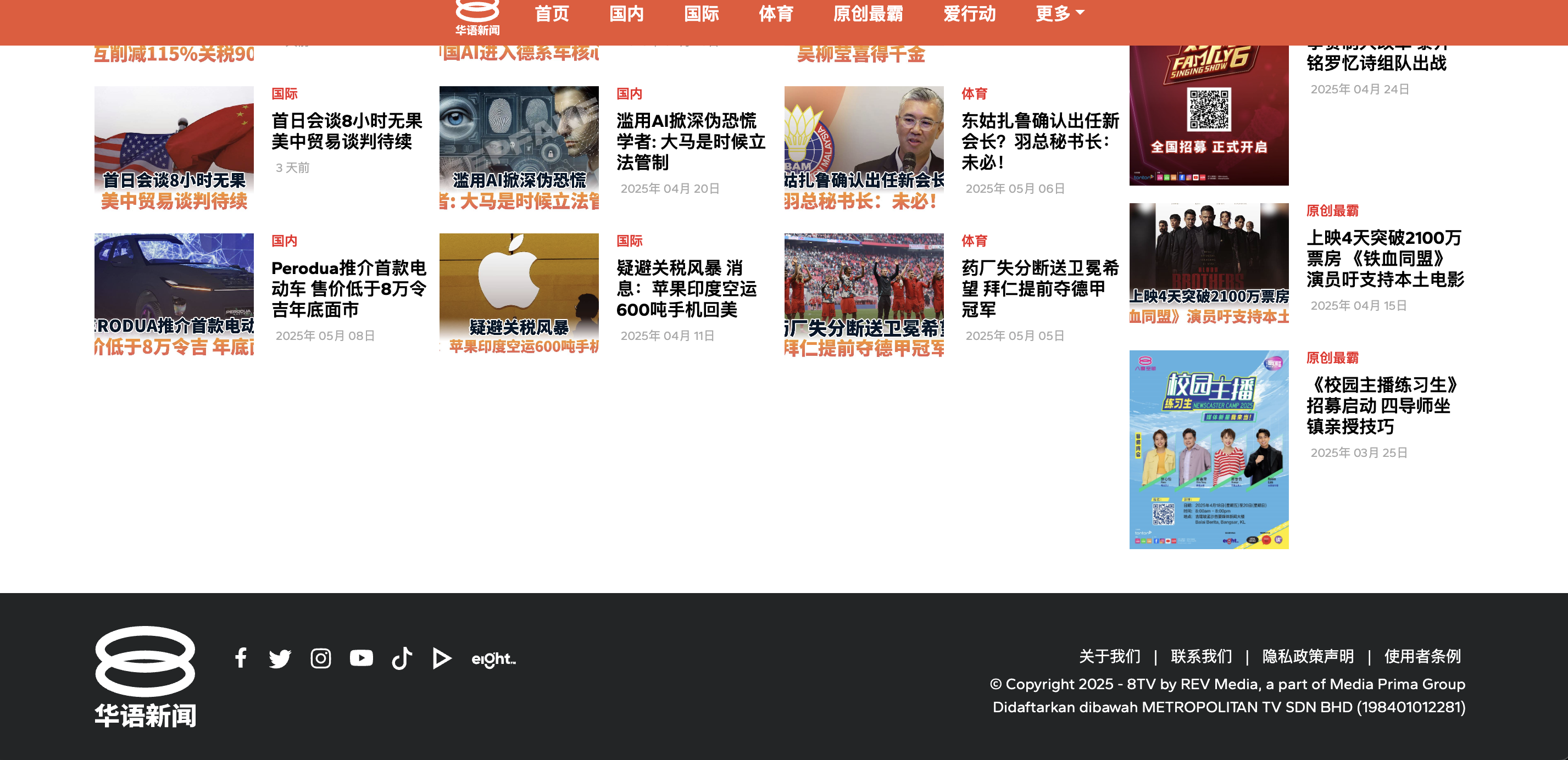Click date 2025年 05月 06日
Viewport: 1568px width, 760px height.
(x=1015, y=189)
